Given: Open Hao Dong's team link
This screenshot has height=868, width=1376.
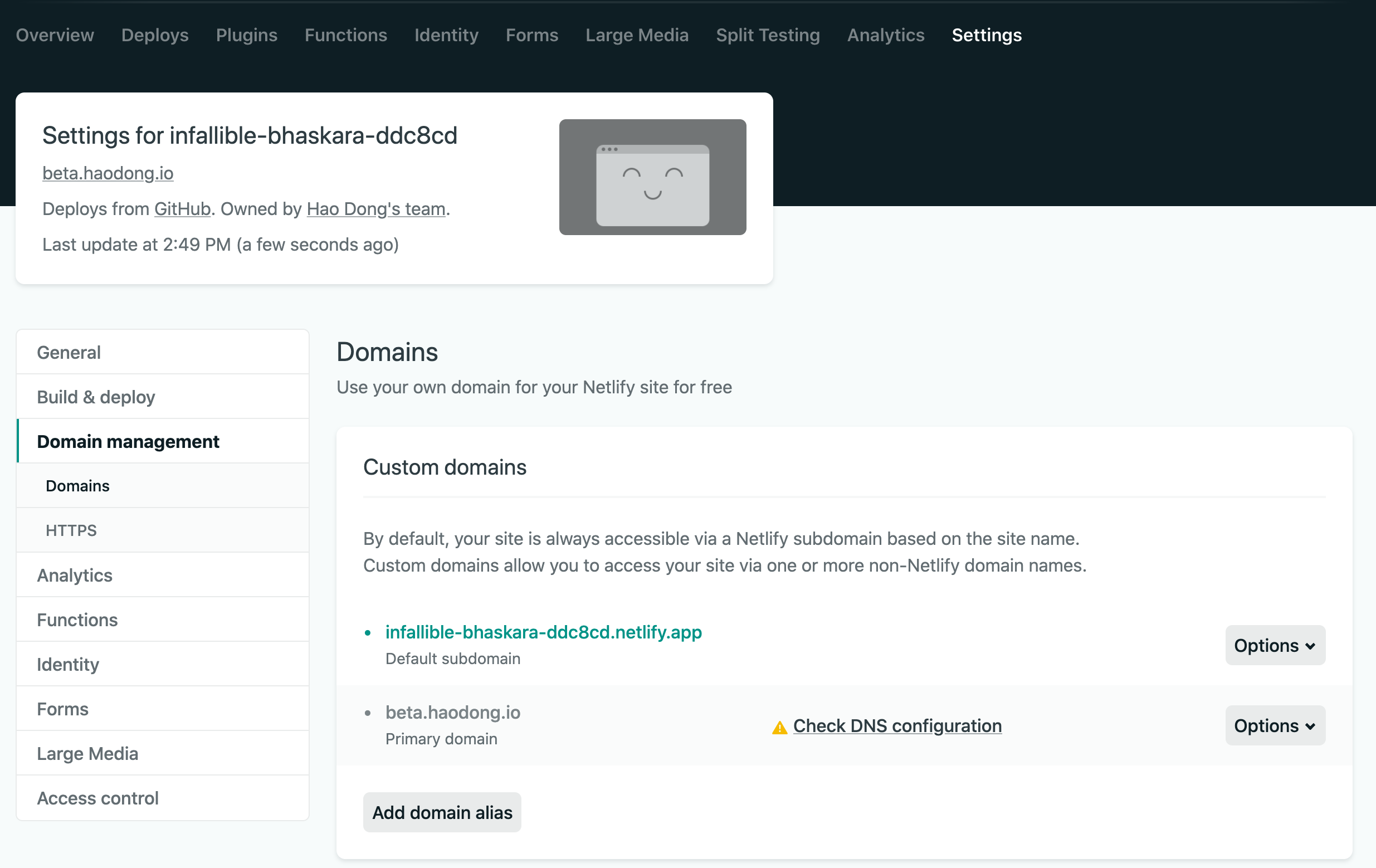Looking at the screenshot, I should [375, 209].
